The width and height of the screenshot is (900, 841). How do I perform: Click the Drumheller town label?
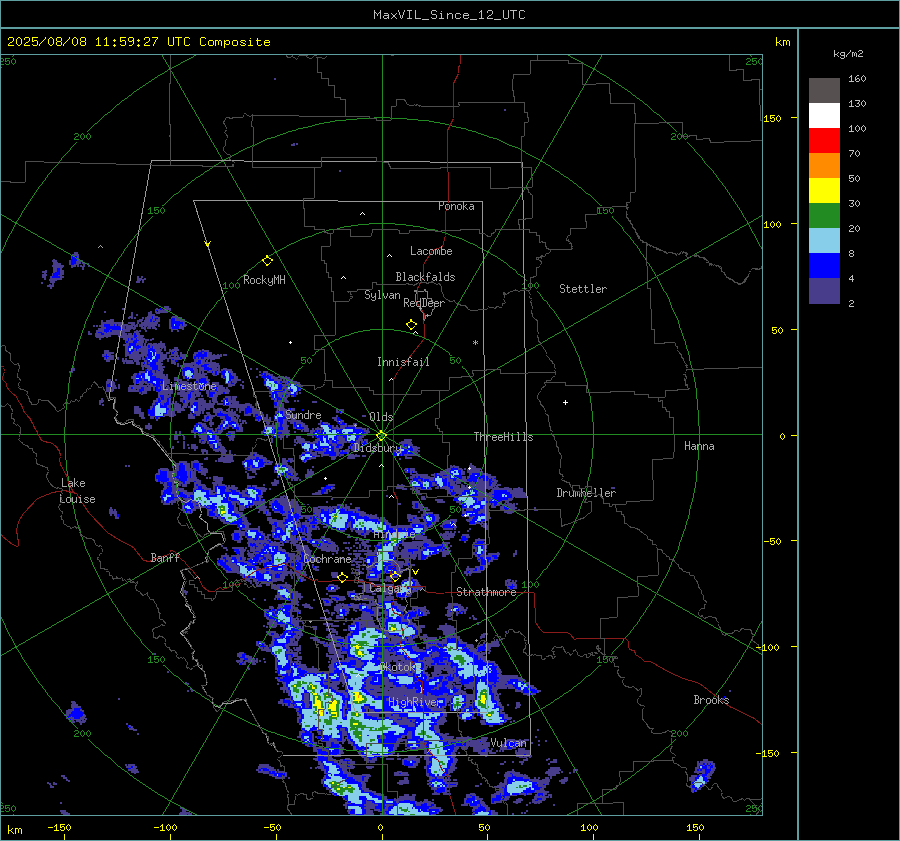tap(586, 493)
